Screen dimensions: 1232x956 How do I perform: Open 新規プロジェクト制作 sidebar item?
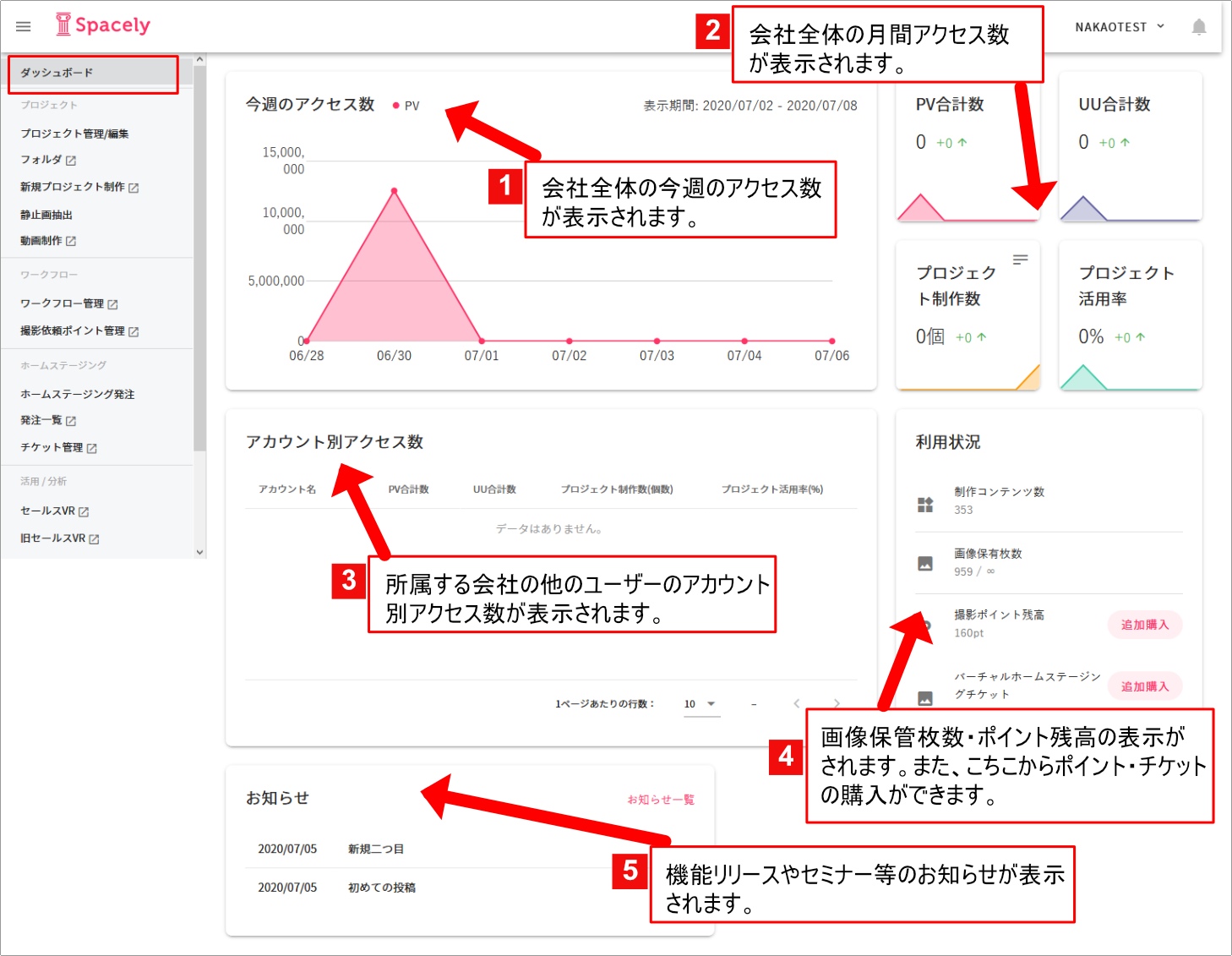73,187
